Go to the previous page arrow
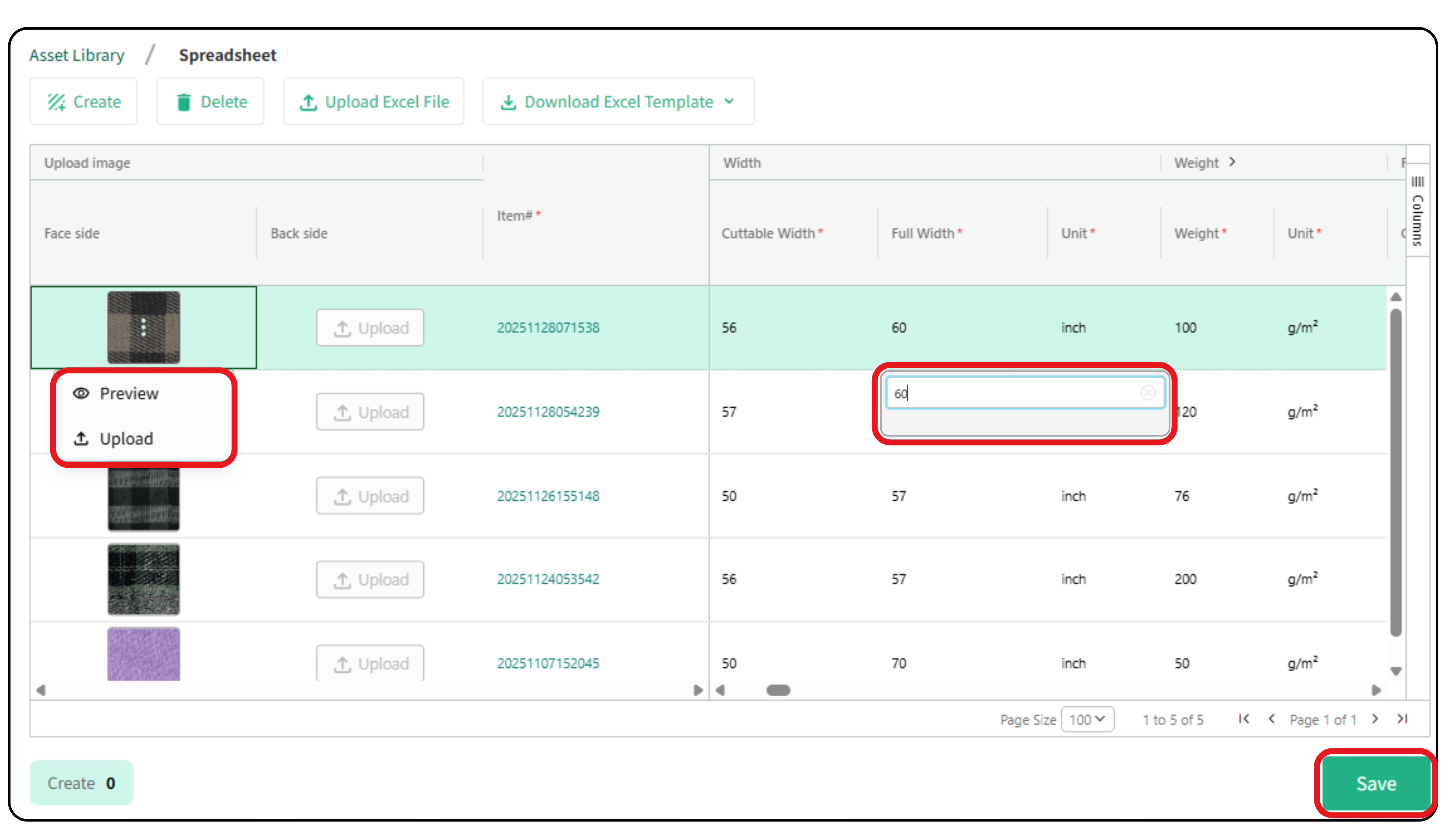Screen dimensions: 1456x837 tap(1272, 718)
